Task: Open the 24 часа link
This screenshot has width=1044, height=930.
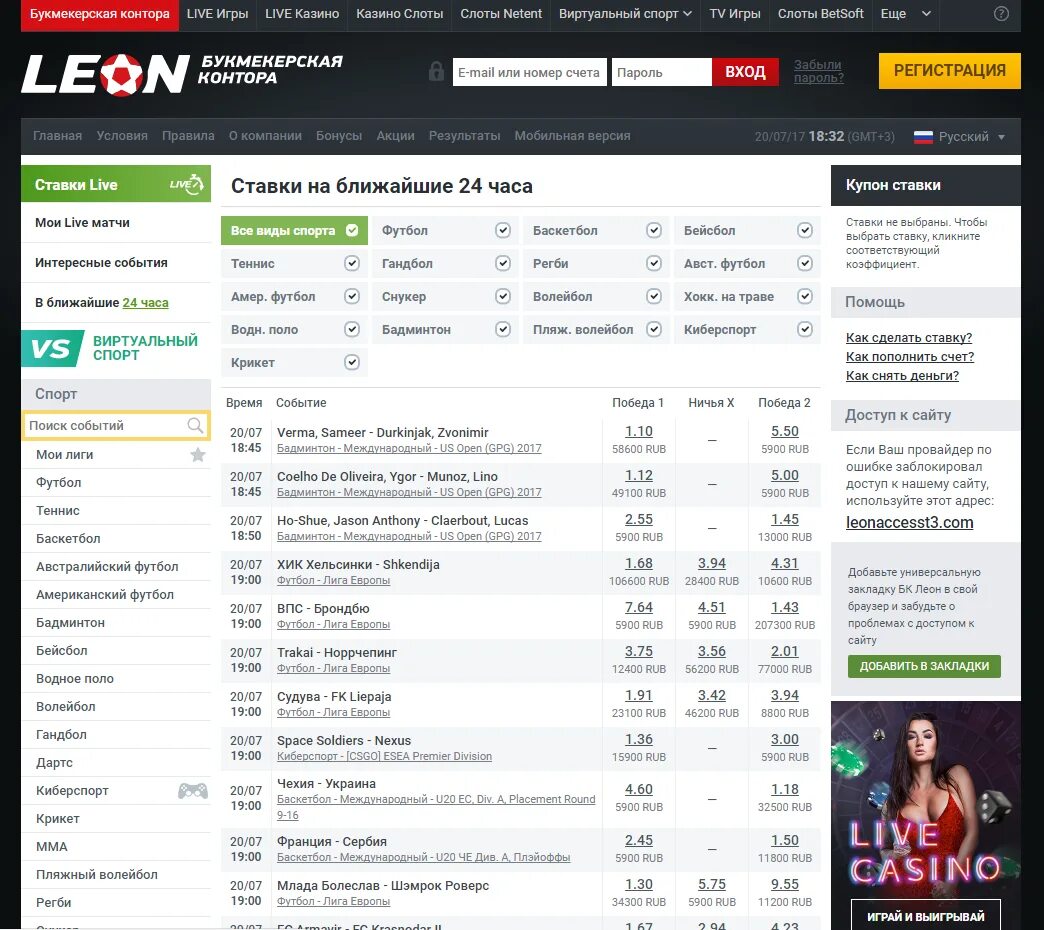Action: point(145,303)
